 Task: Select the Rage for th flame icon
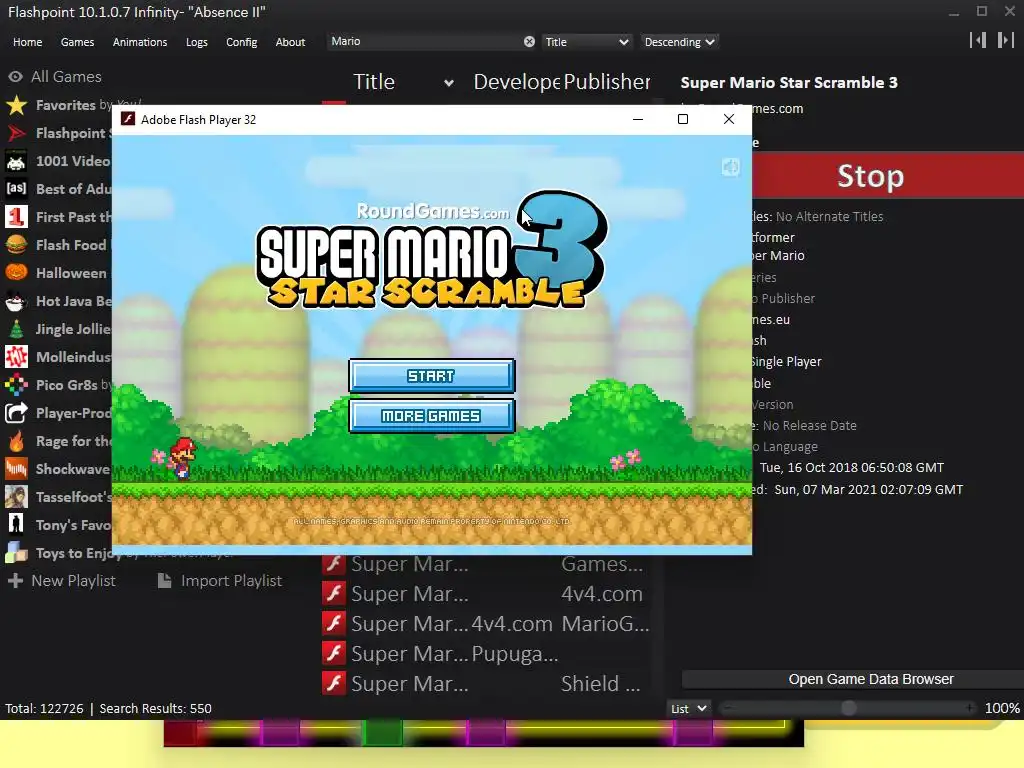pyautogui.click(x=16, y=441)
